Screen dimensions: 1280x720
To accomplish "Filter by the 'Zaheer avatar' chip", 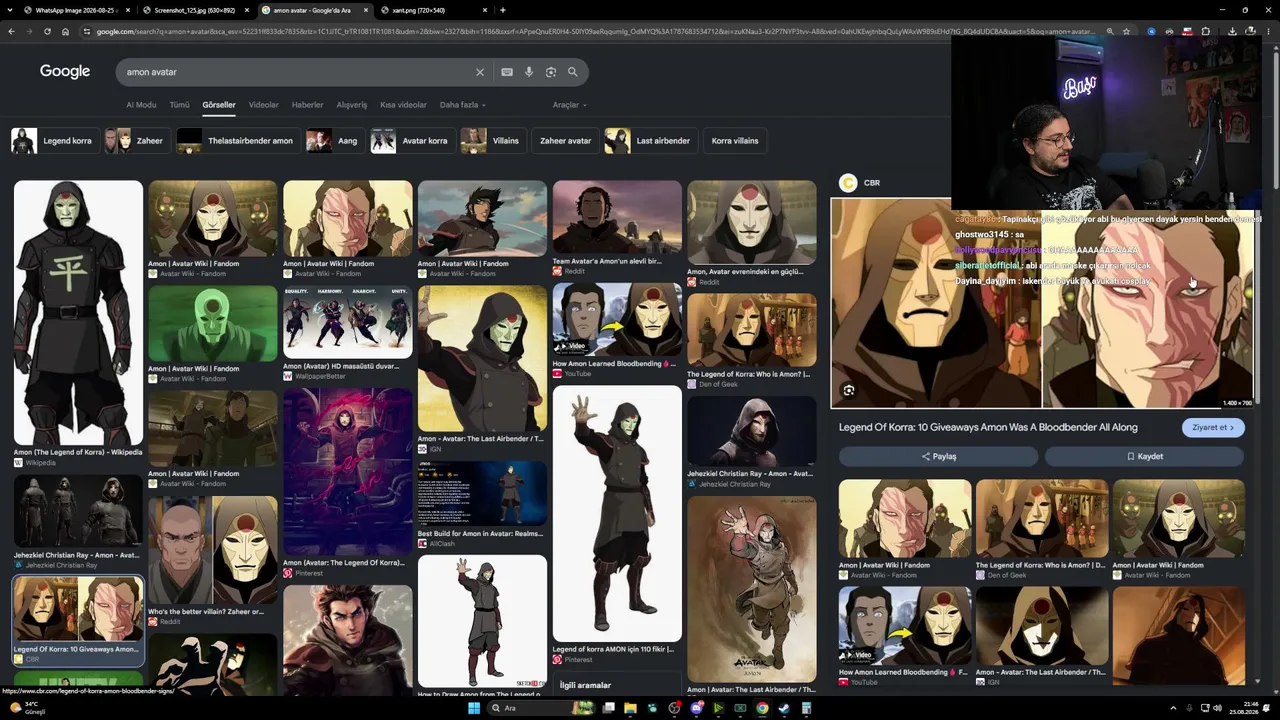I will point(565,141).
